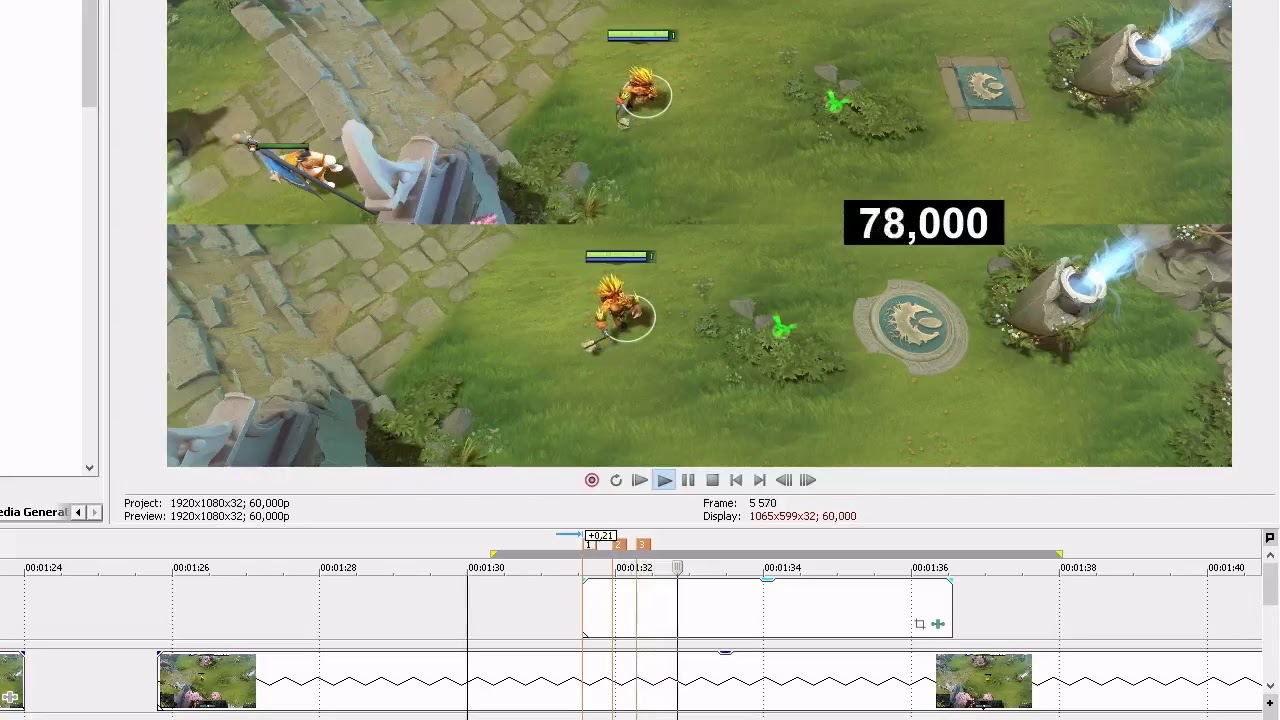Click video clip thumbnail near 00:01:36
1280x720 pixels.
(983, 681)
